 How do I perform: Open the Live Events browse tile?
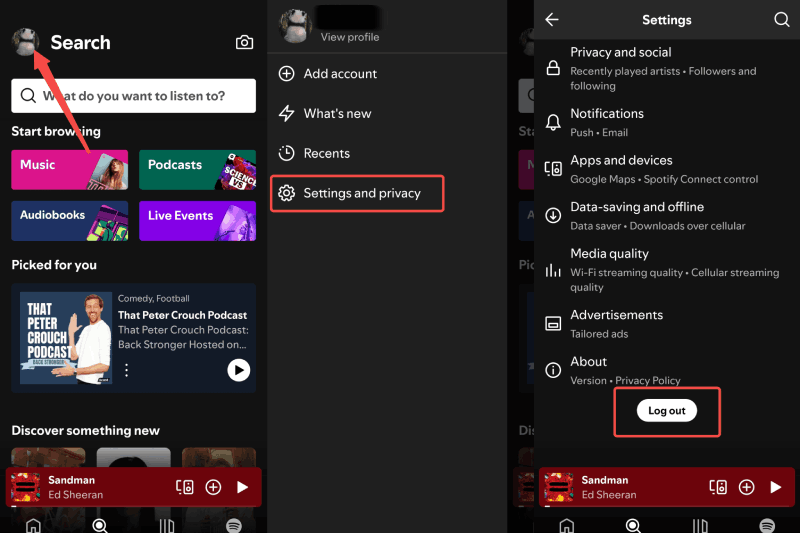click(x=197, y=221)
